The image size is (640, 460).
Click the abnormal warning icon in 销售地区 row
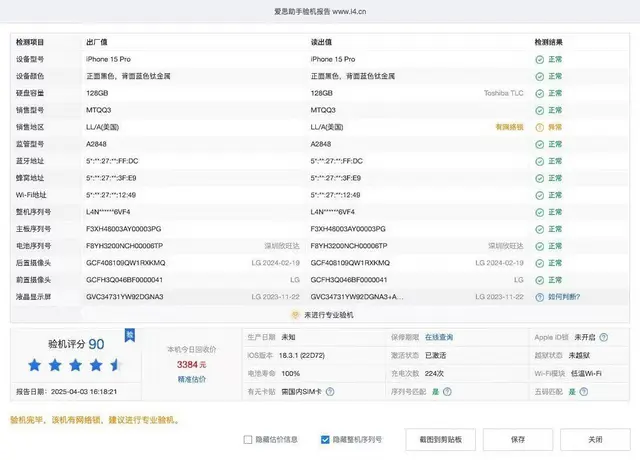[540, 127]
